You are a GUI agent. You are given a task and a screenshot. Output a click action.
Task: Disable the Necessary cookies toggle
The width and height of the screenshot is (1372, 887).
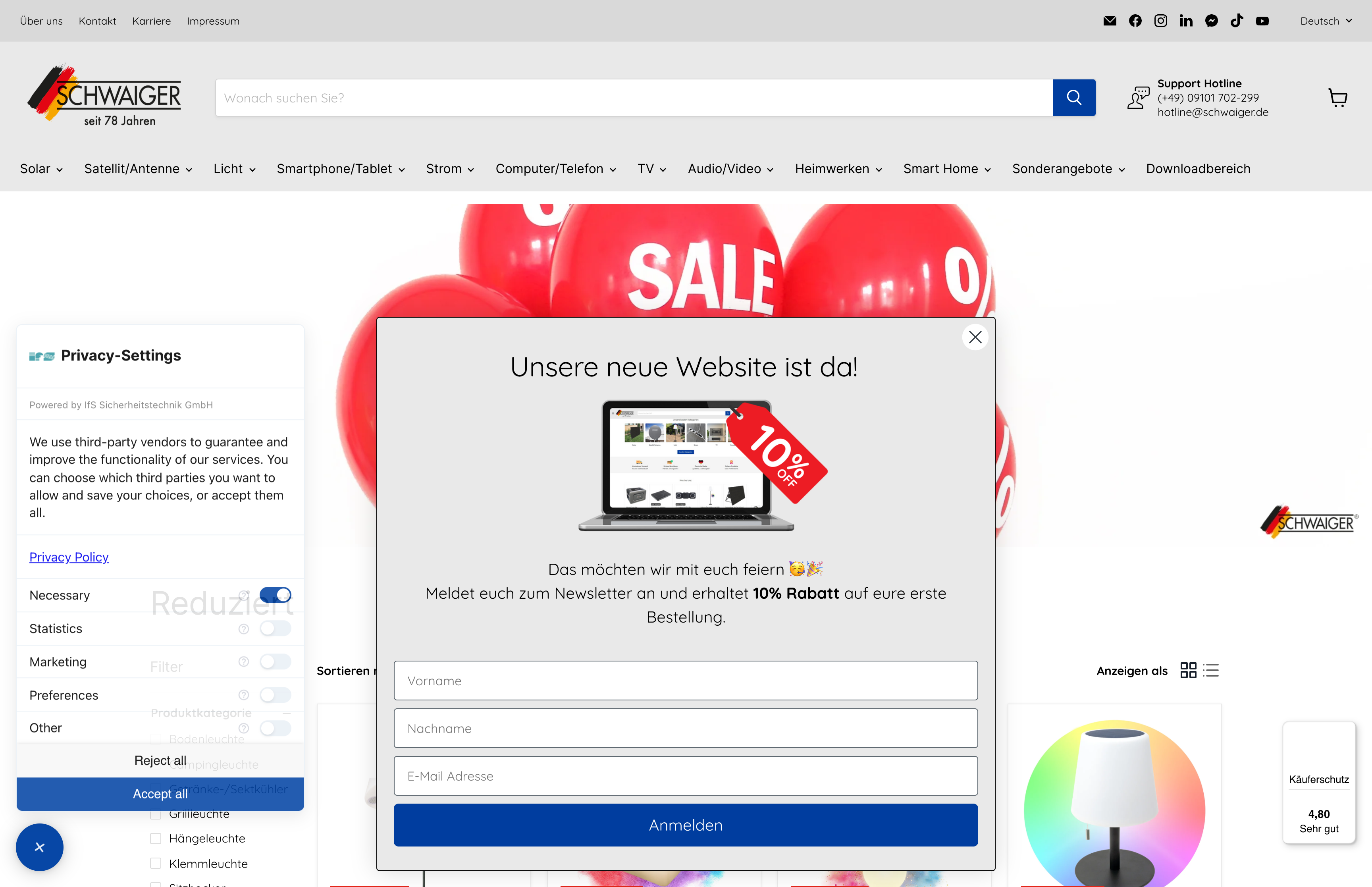(x=276, y=594)
